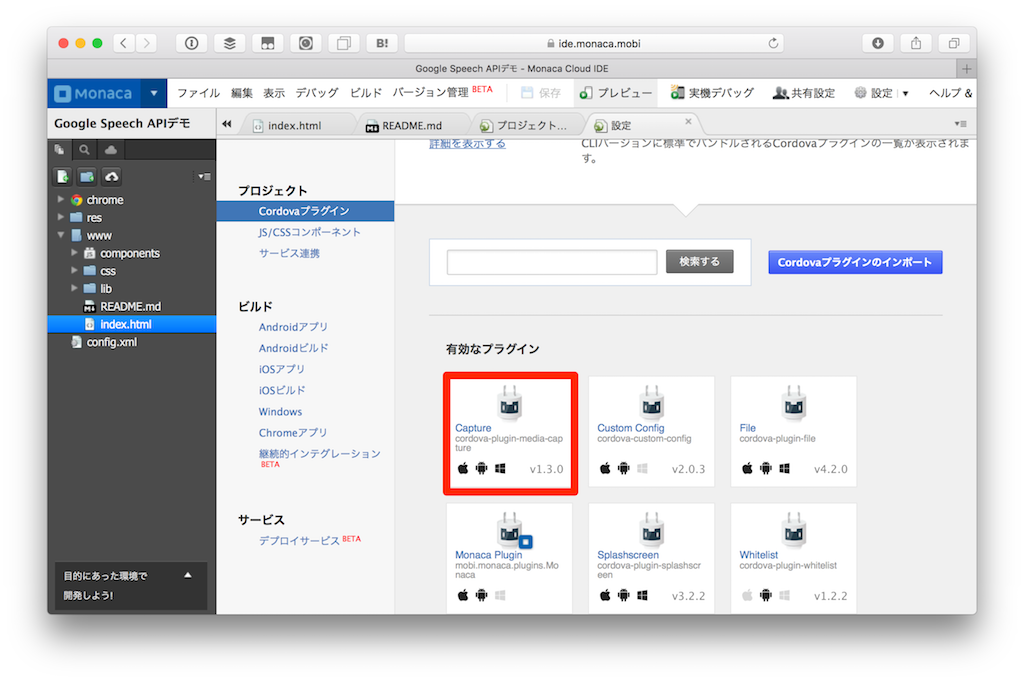Click the 検索する search button
This screenshot has width=1024, height=682.
click(x=699, y=261)
